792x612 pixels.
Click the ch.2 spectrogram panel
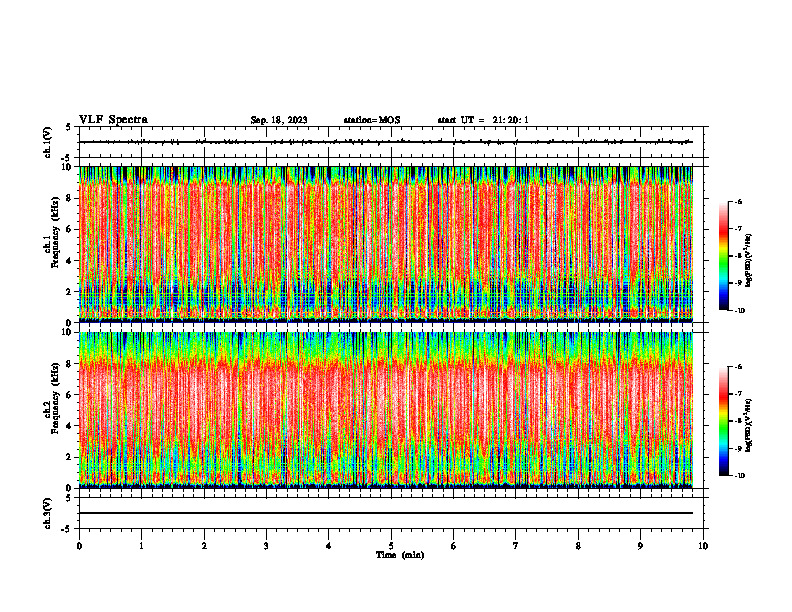[386, 410]
